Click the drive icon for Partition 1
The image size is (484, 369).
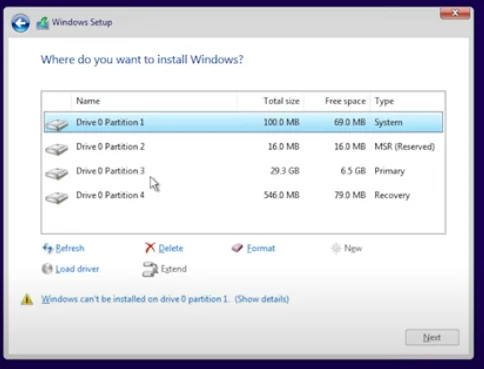(57, 124)
